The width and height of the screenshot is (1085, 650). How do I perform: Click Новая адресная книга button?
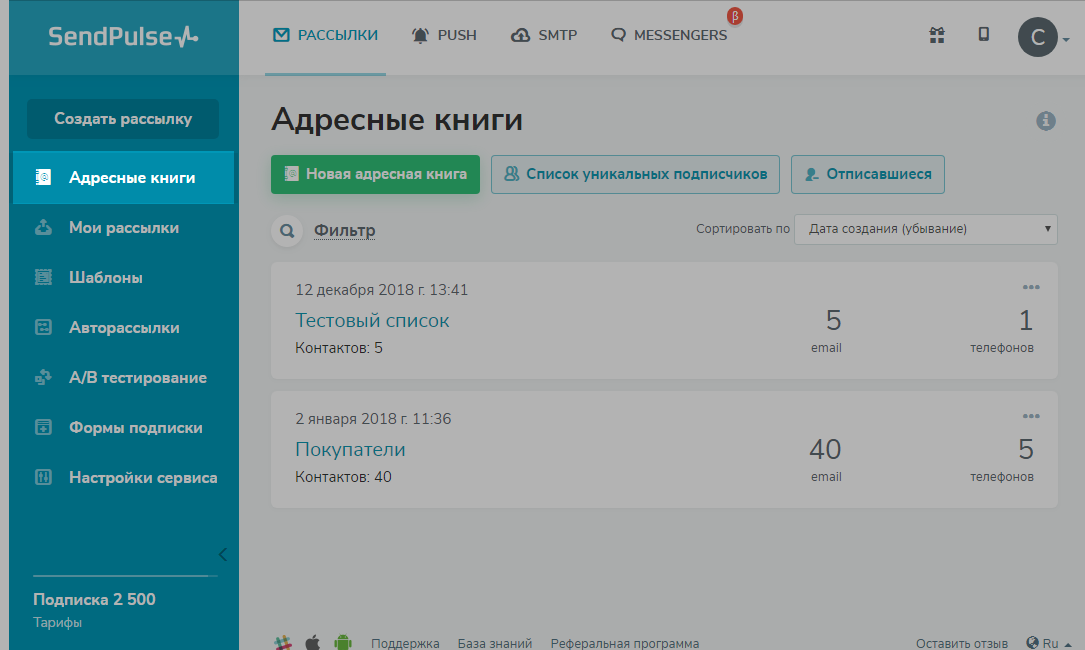tap(375, 174)
